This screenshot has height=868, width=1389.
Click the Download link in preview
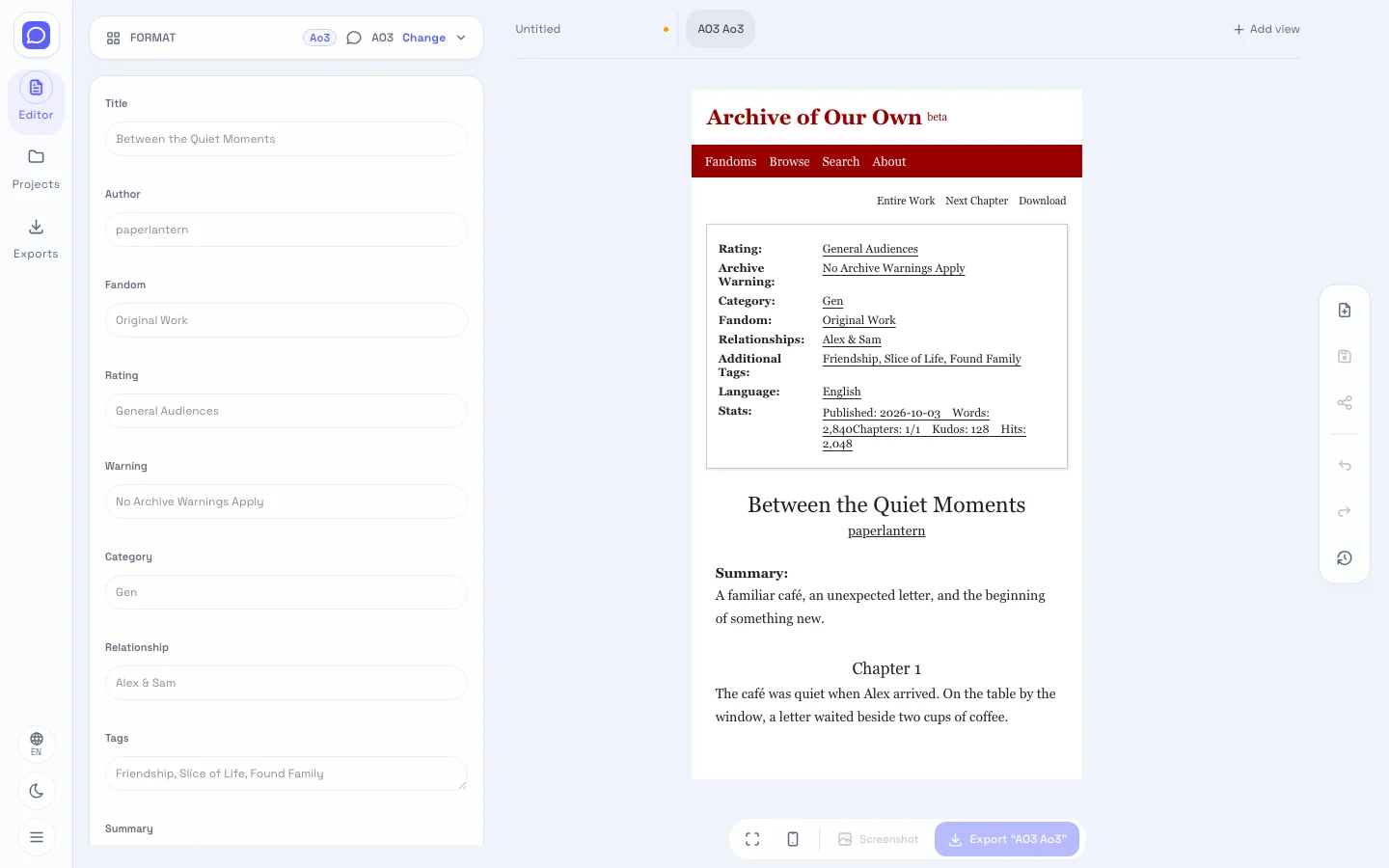point(1042,201)
